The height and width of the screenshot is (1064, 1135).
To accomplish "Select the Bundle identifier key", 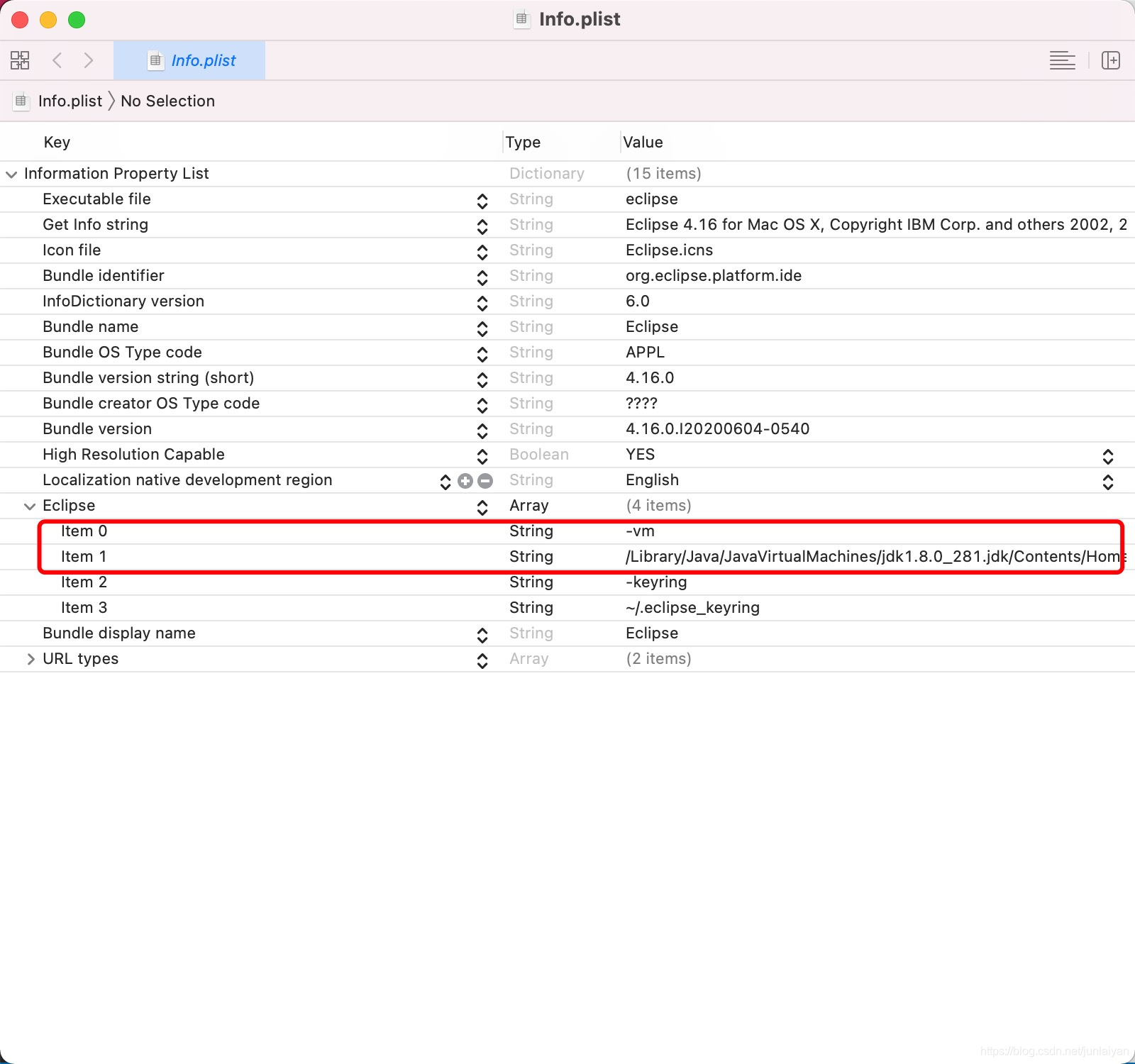I will pyautogui.click(x=104, y=276).
